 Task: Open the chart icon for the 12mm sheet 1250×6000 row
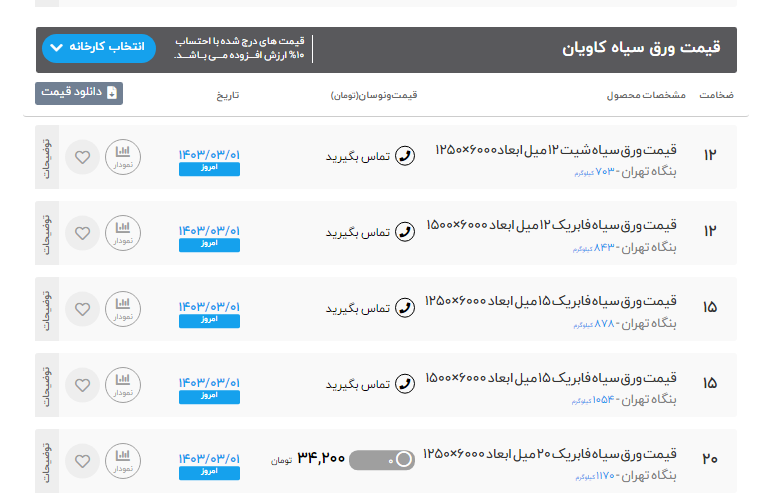click(123, 157)
